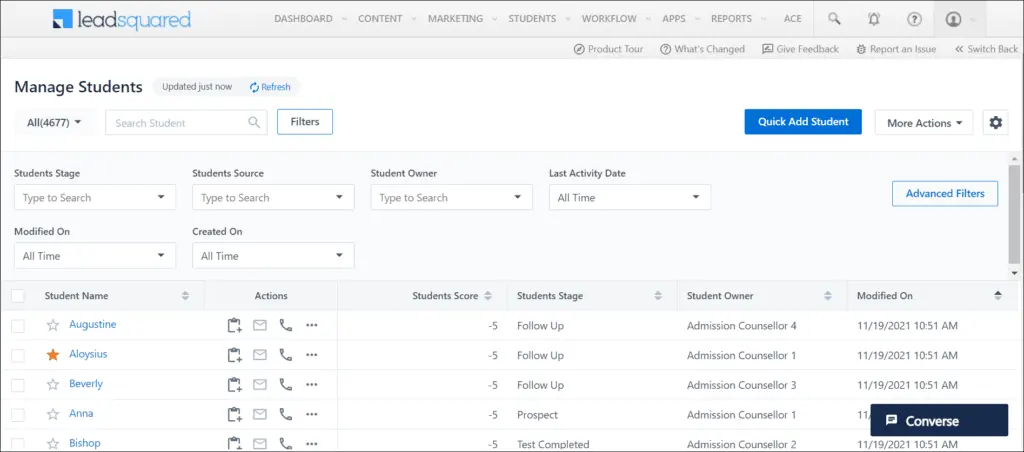Screen dimensions: 1024x452
Task: Open Last Activity Date dropdown
Action: tap(630, 197)
